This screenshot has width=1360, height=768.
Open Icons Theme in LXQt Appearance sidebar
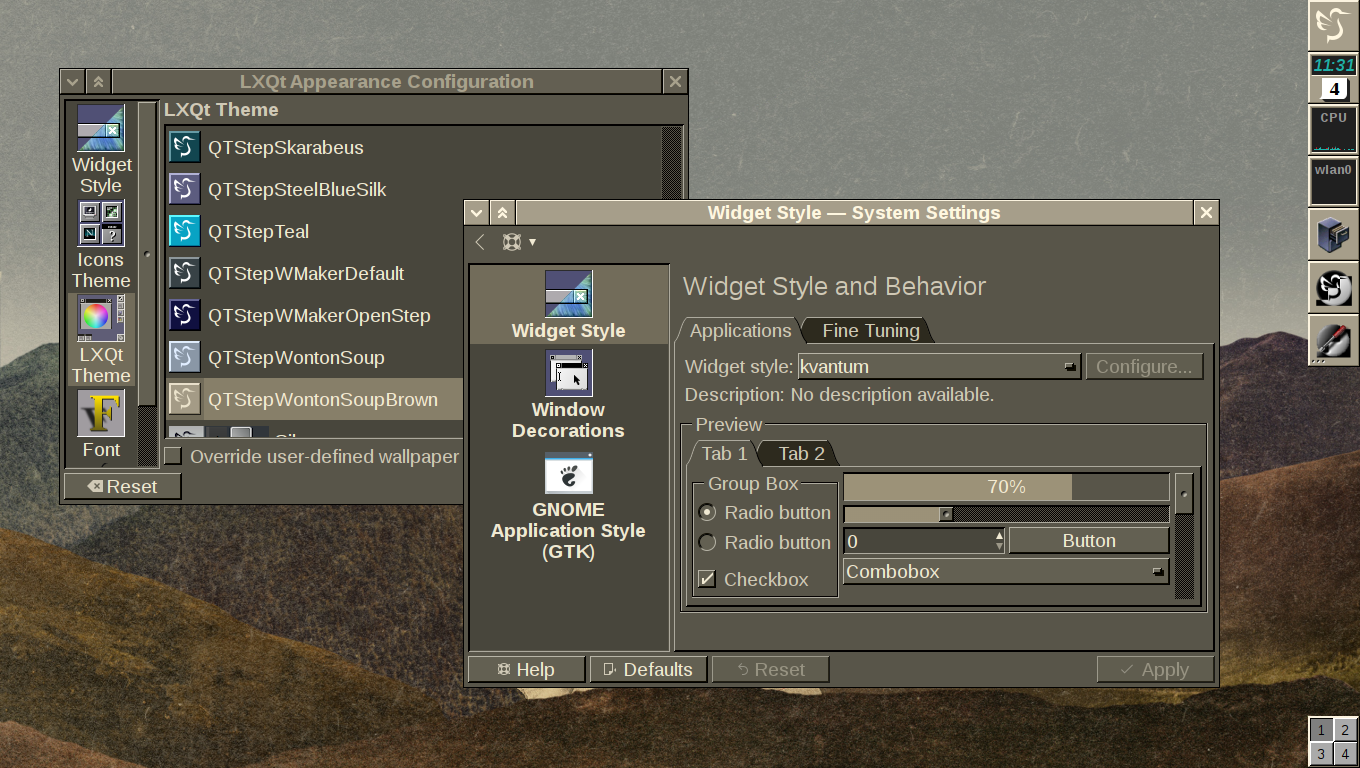point(101,245)
